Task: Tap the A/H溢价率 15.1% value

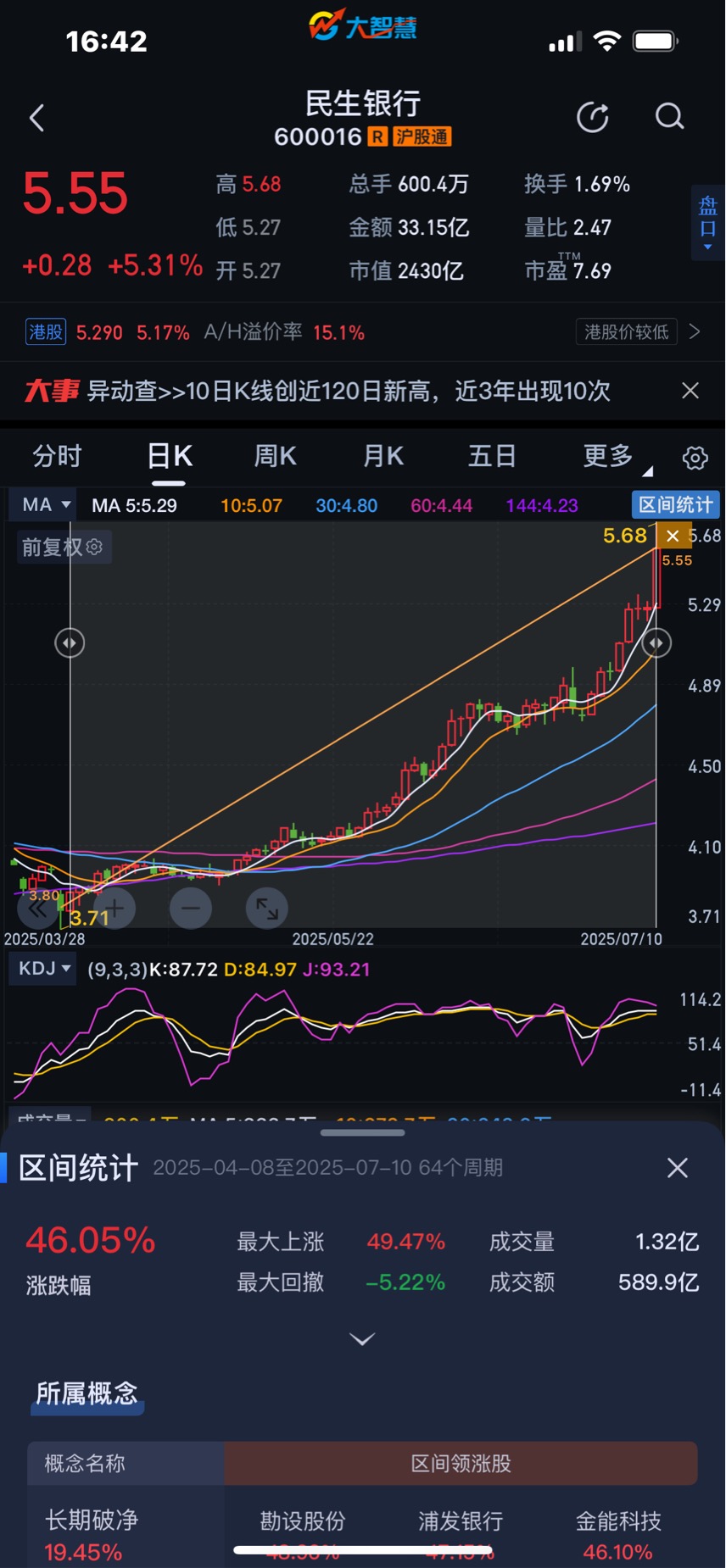Action: (x=338, y=332)
